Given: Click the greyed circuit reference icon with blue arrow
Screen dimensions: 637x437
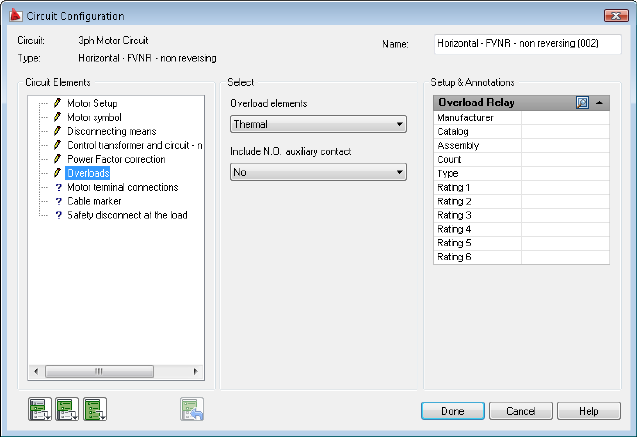Looking at the screenshot, I should (192, 408).
